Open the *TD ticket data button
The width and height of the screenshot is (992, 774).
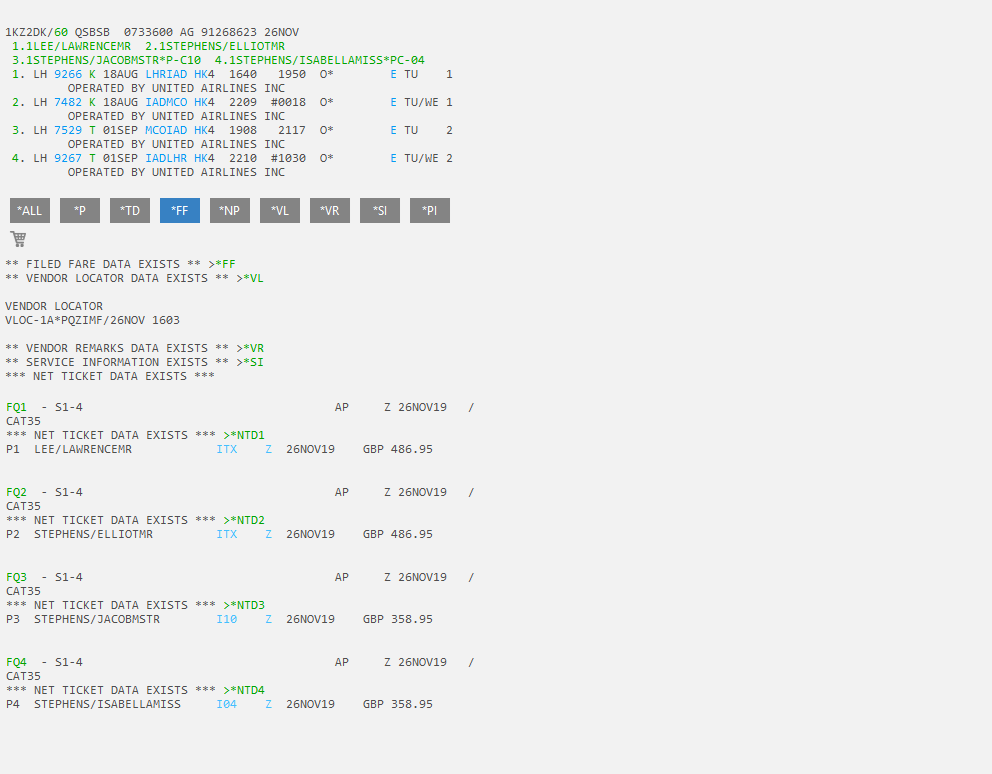click(x=130, y=211)
